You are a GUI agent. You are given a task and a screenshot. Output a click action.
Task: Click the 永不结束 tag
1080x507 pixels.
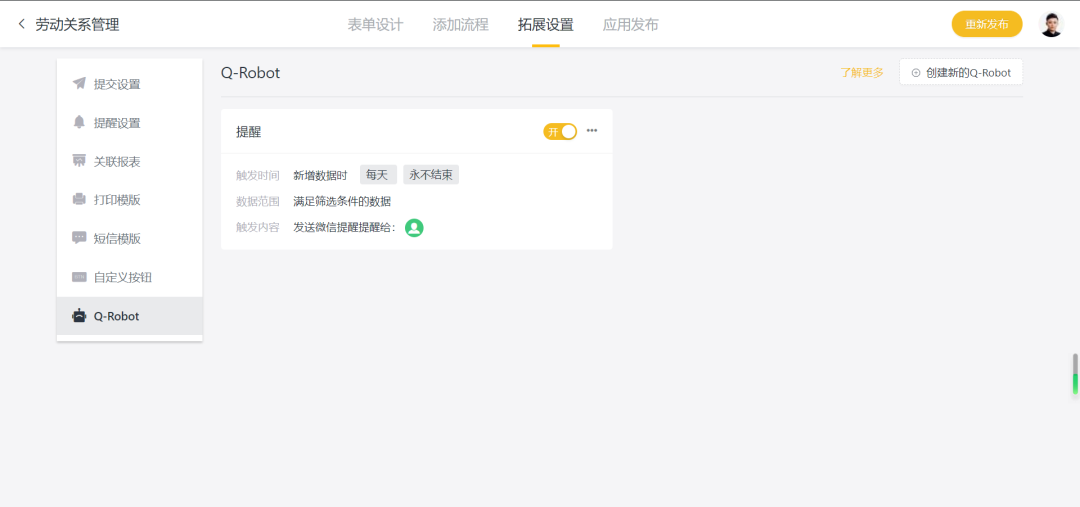(431, 175)
